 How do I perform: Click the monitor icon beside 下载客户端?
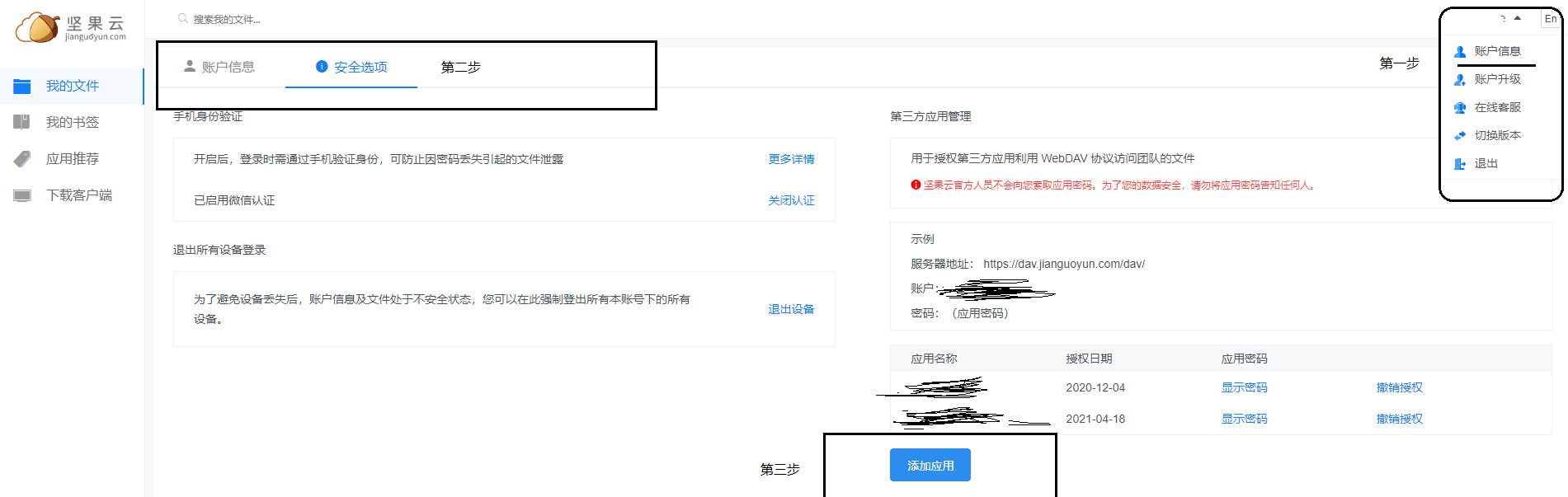22,195
